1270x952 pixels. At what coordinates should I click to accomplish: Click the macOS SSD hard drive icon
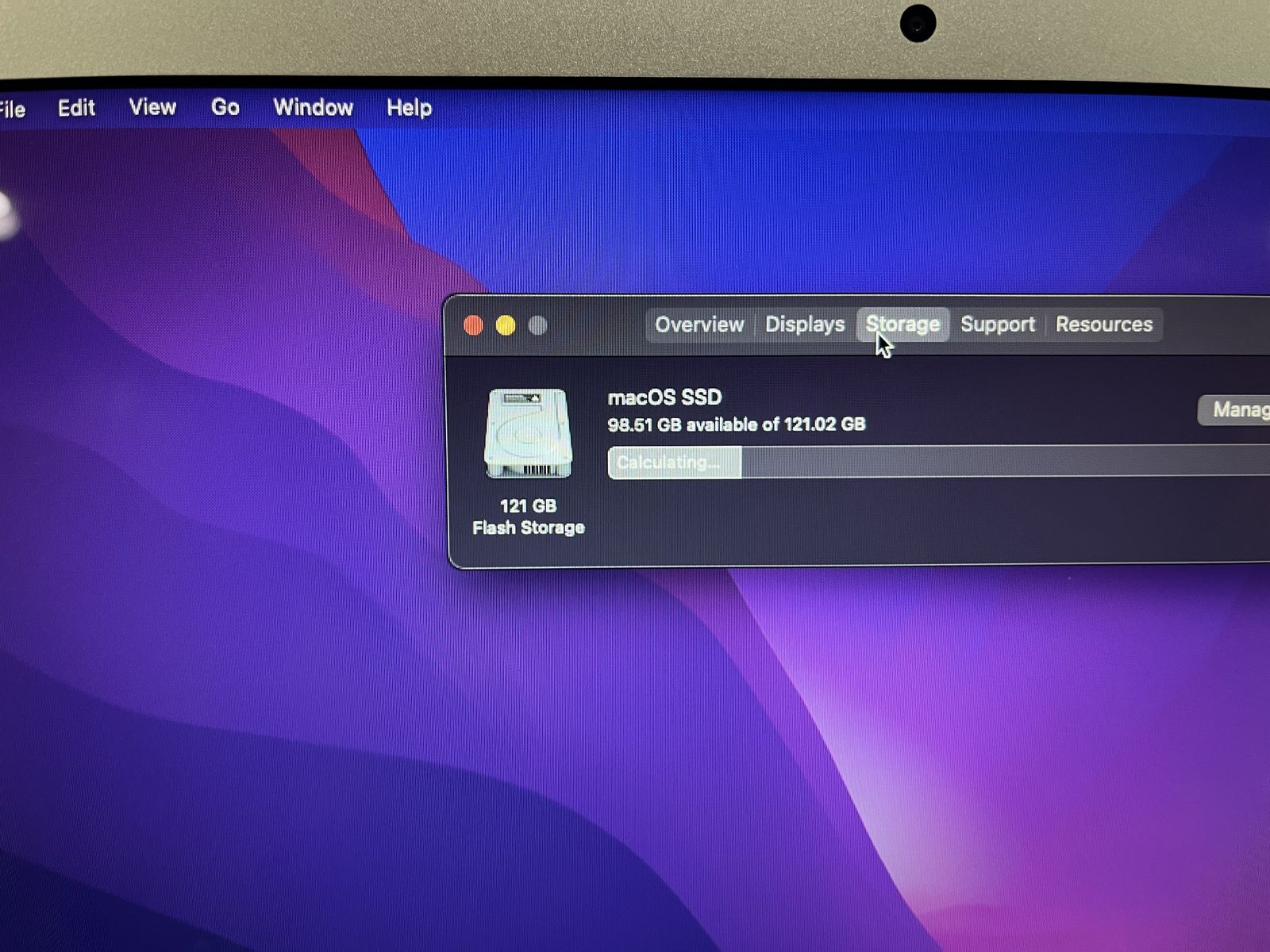(x=528, y=433)
